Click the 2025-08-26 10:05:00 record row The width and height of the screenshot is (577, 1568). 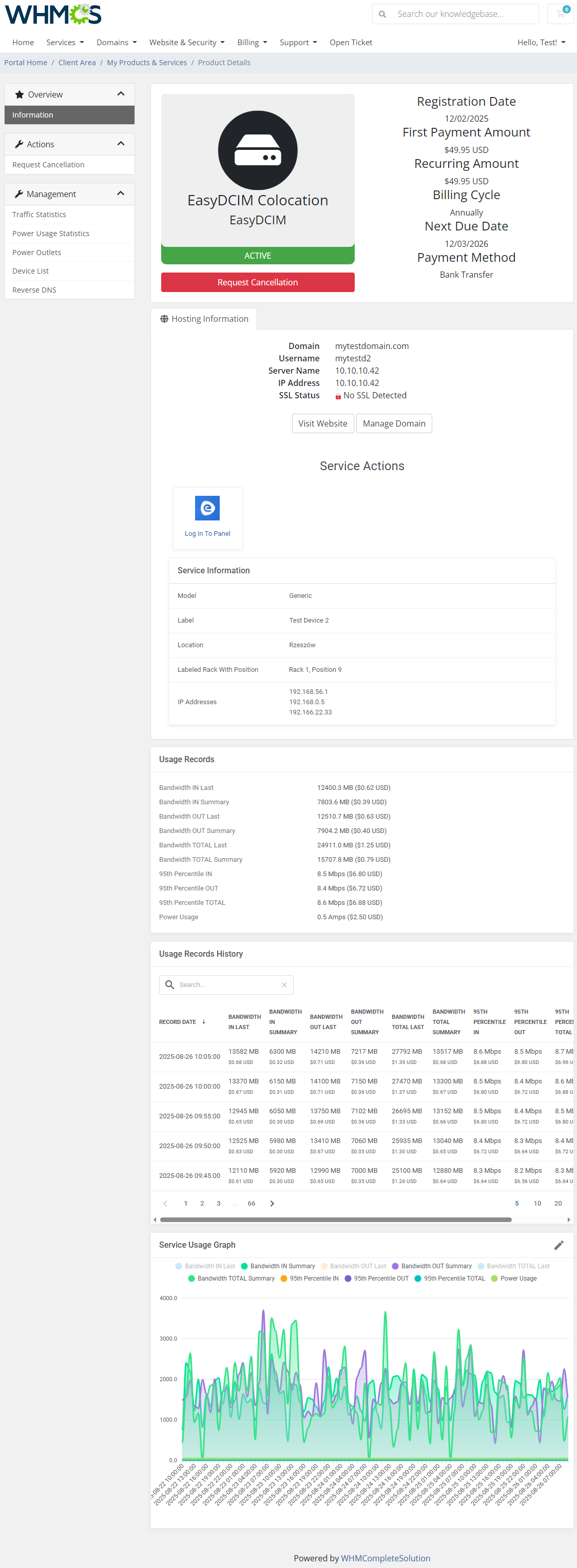point(362,1057)
